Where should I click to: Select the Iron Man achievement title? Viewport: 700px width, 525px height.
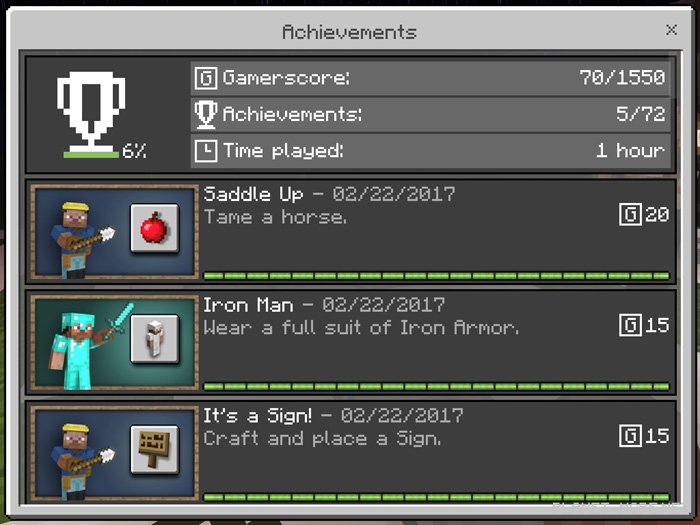[248, 305]
